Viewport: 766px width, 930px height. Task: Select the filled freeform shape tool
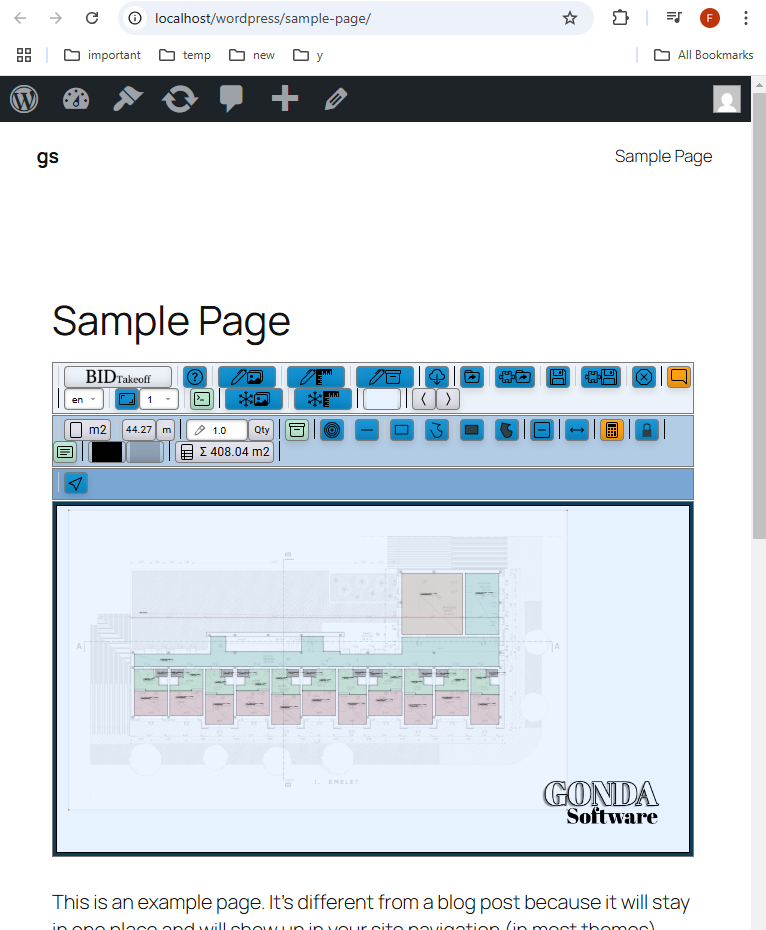click(x=507, y=430)
